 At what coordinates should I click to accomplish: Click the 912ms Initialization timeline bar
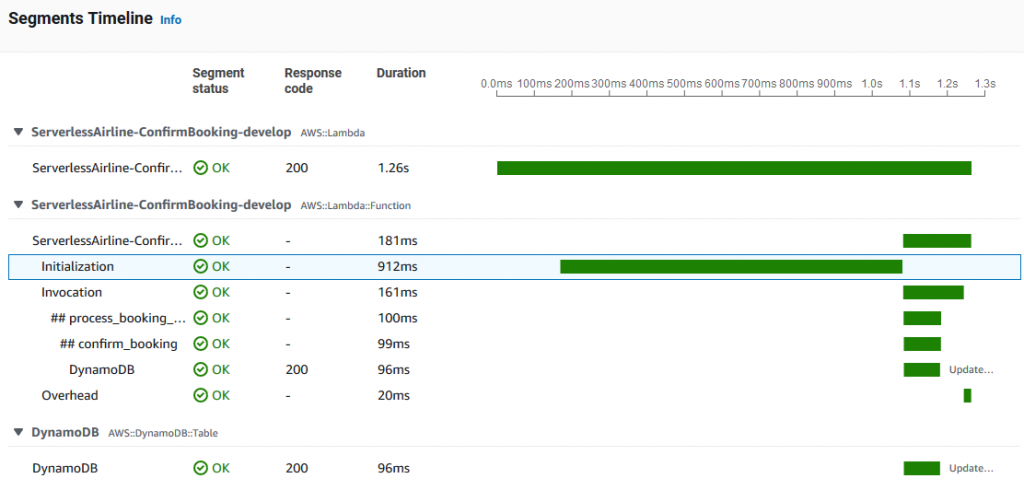(731, 267)
